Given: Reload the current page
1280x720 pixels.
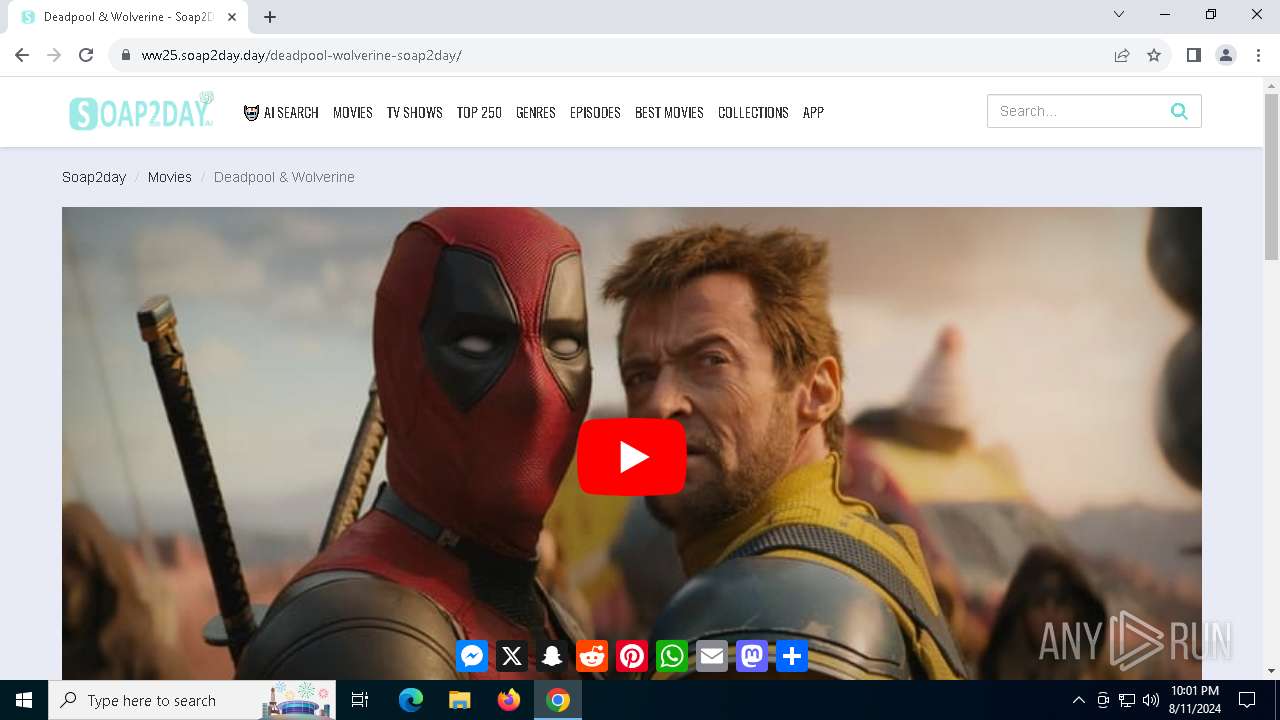Looking at the screenshot, I should click(x=86, y=55).
